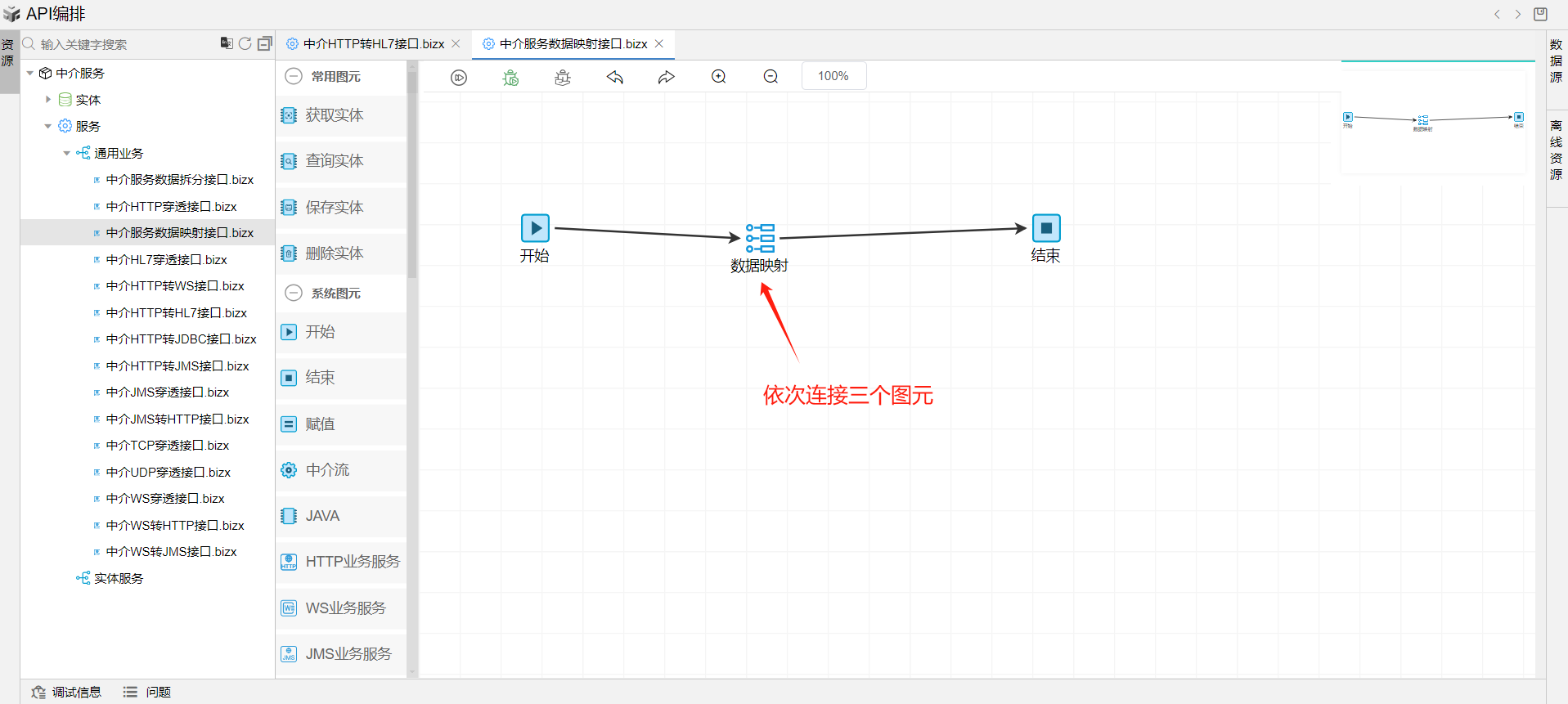Screen dimensions: 1568x704
Task: Zoom in on the canvas
Action: (x=719, y=77)
